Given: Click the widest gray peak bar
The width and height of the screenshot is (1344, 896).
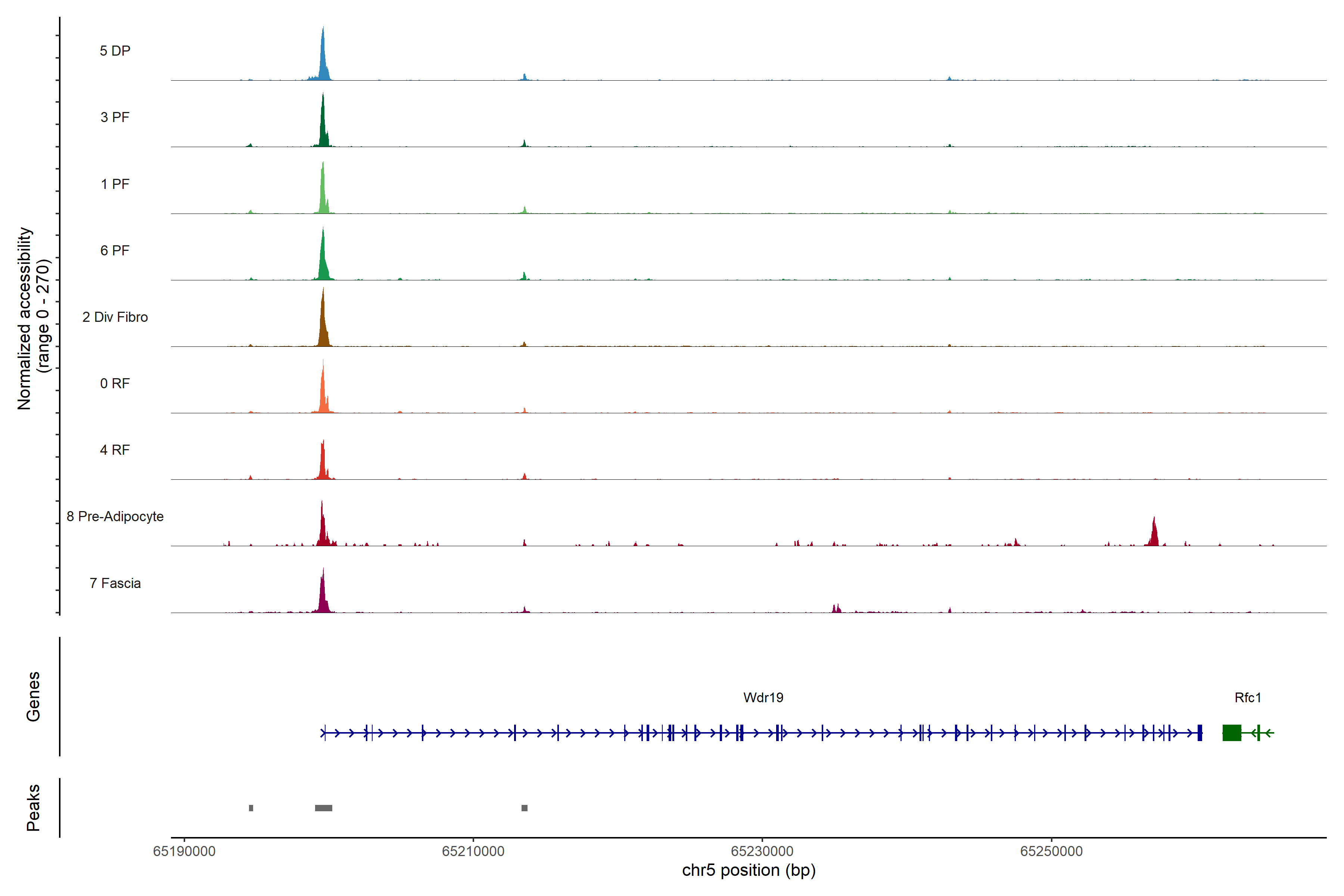Looking at the screenshot, I should tap(323, 808).
